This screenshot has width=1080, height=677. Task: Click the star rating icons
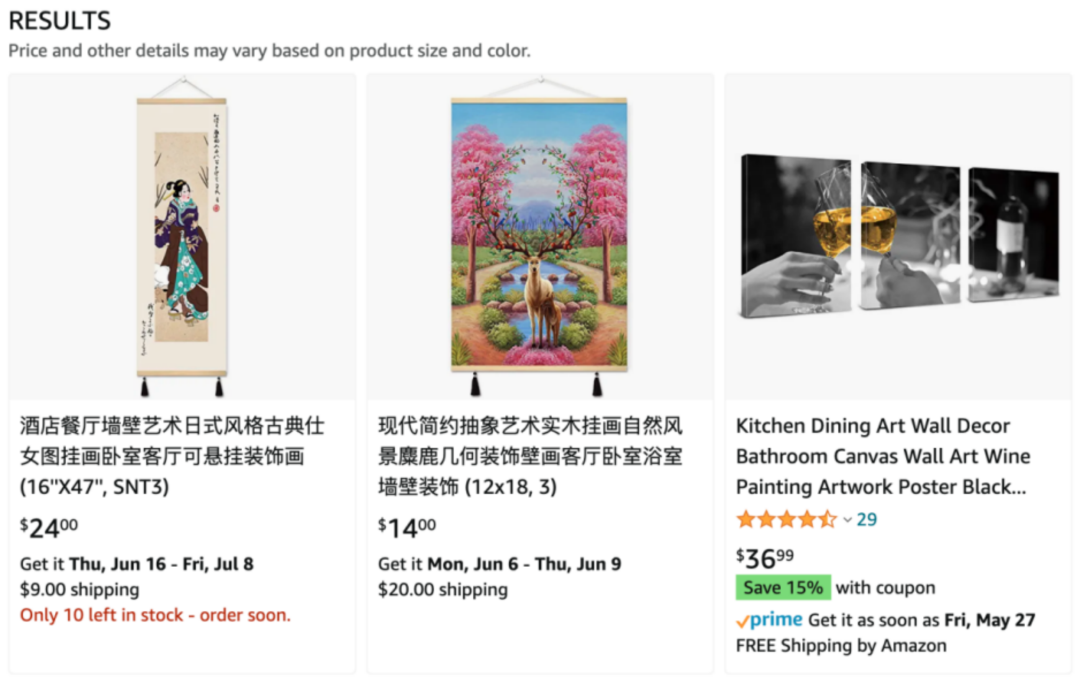coord(786,520)
